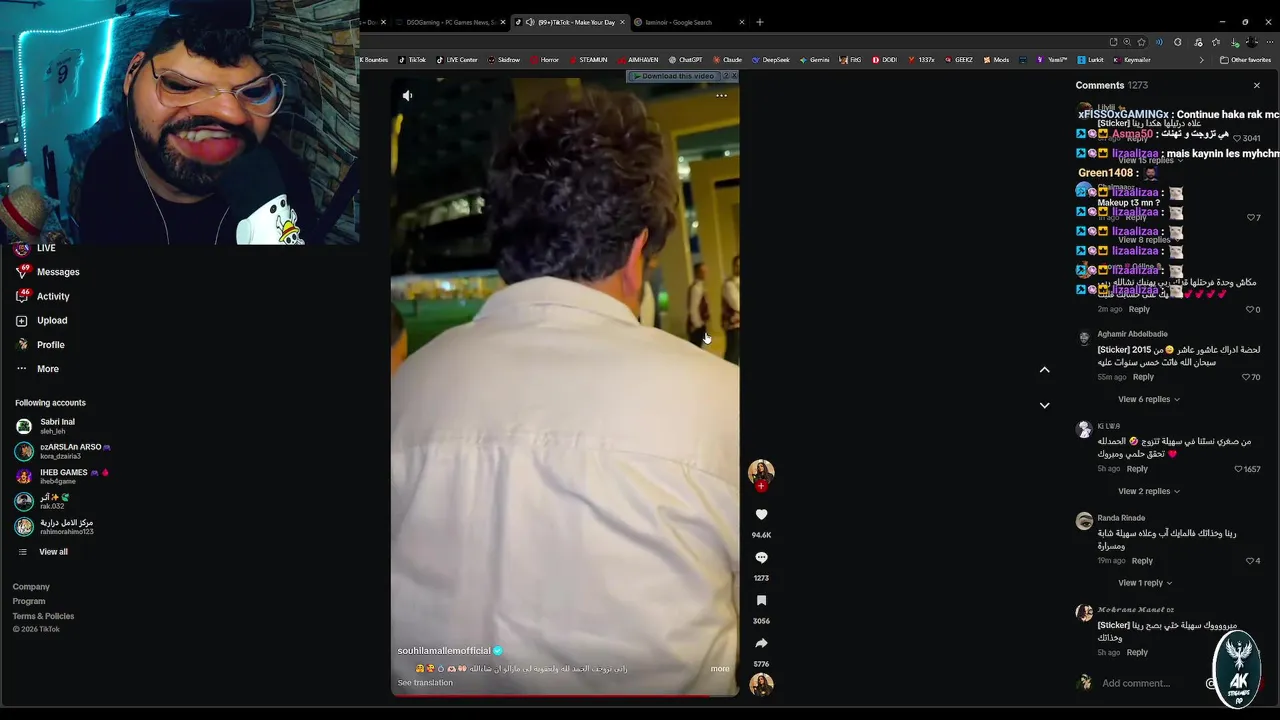1280x720 pixels.
Task: Open the LIVE Center bookmark
Action: pos(456,60)
